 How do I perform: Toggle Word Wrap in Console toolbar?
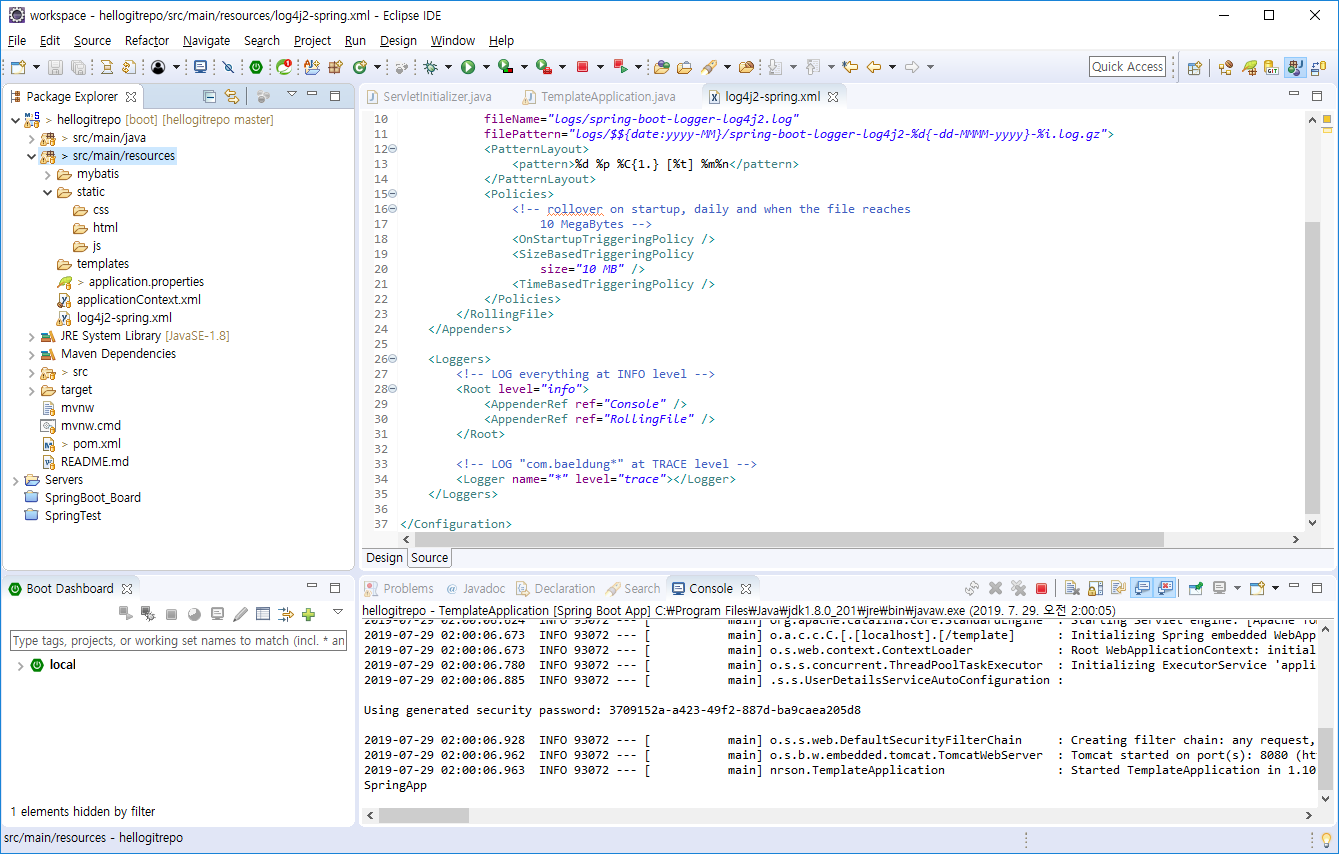tap(1118, 588)
